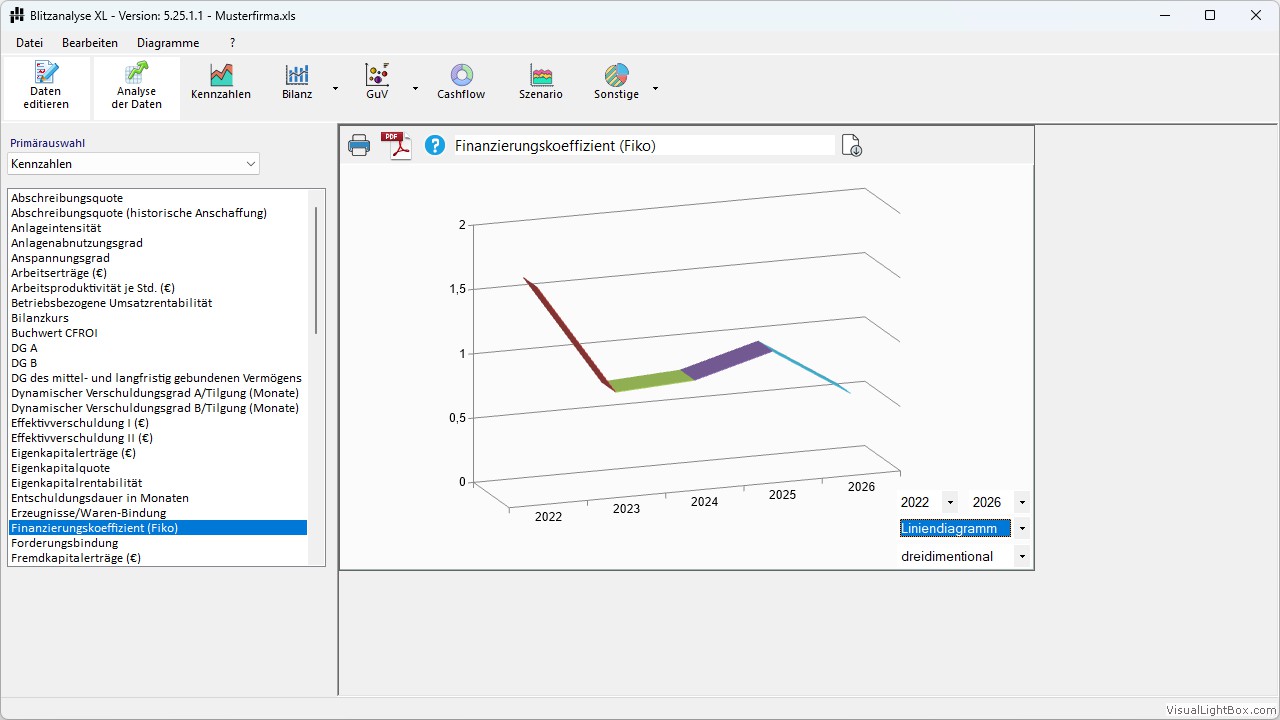
Task: Open the Cashflow chart view
Action: click(x=461, y=83)
